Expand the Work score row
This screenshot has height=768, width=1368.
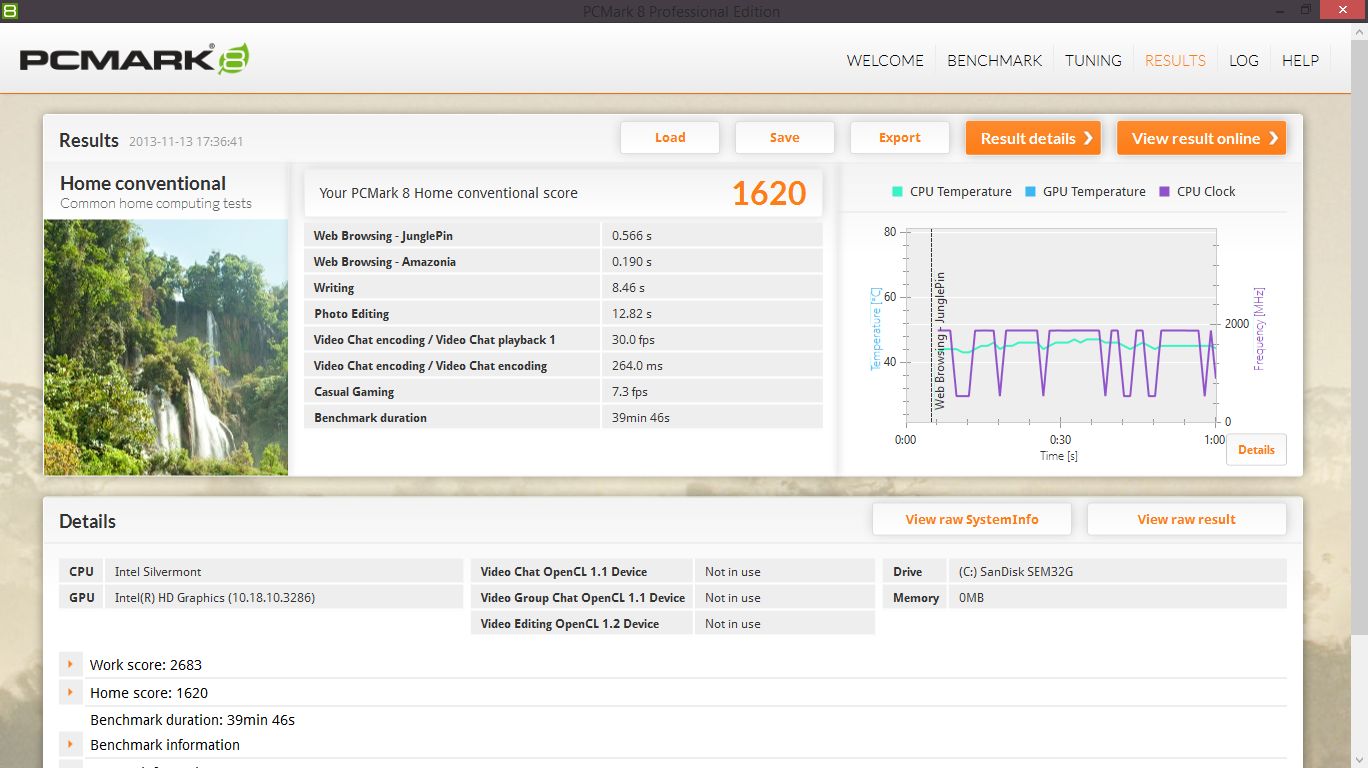[71, 664]
